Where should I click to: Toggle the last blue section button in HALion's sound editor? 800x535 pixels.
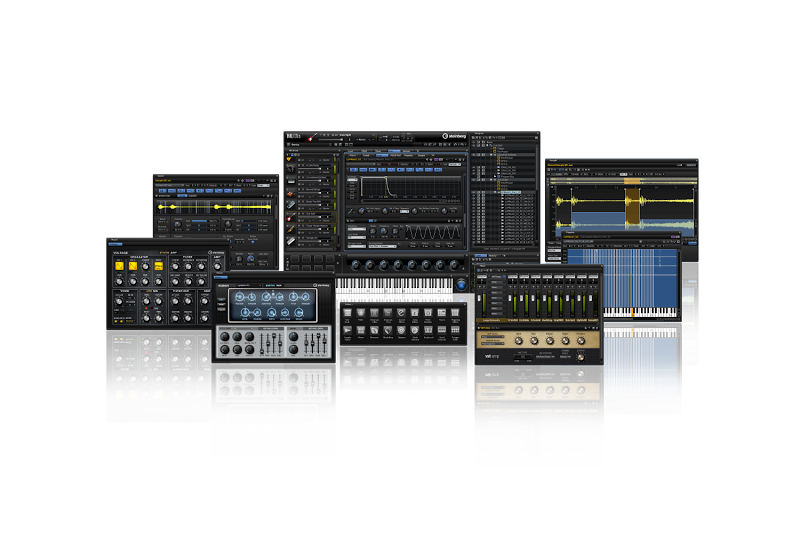(x=438, y=169)
